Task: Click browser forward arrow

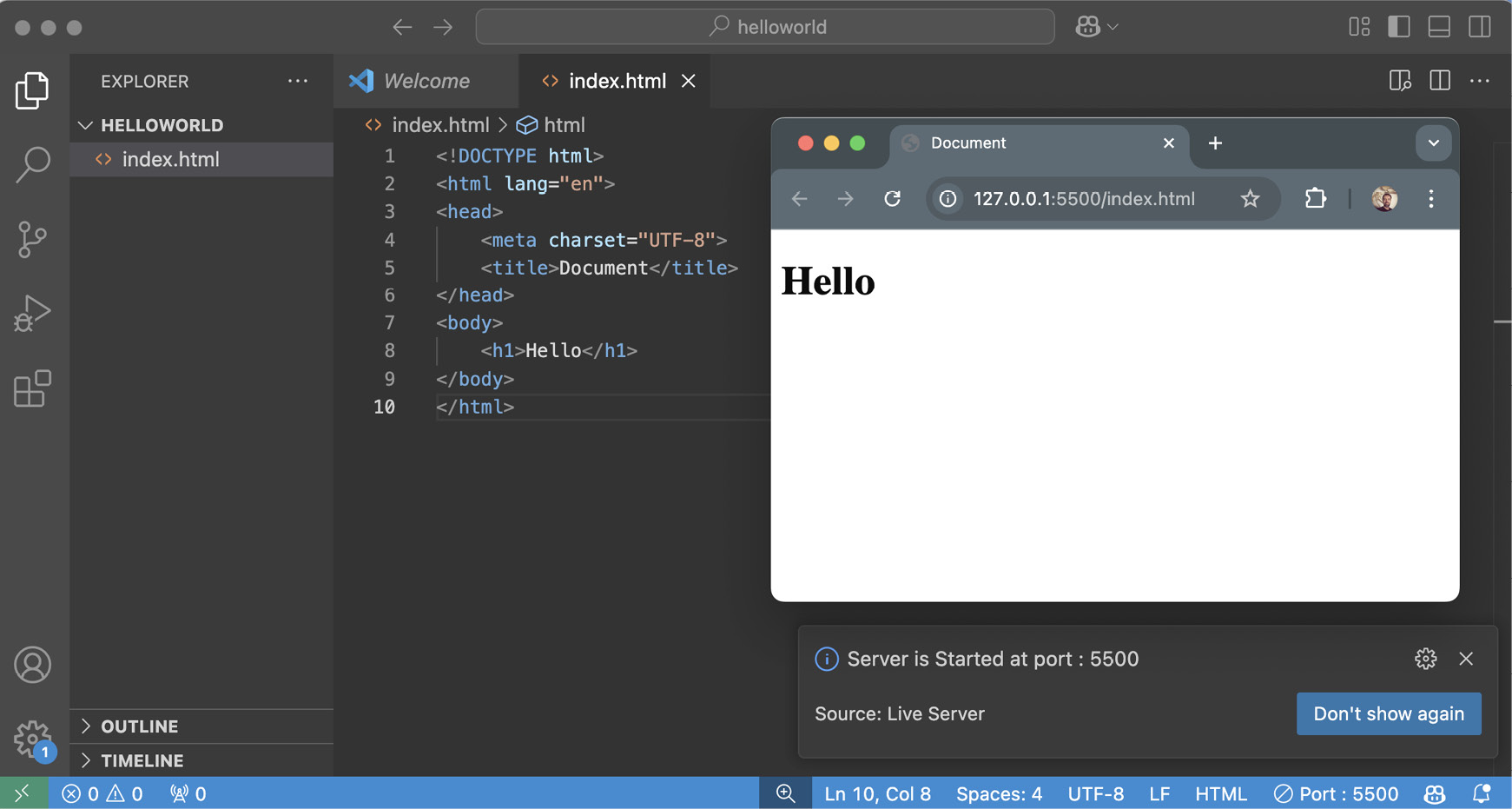Action: click(x=845, y=199)
